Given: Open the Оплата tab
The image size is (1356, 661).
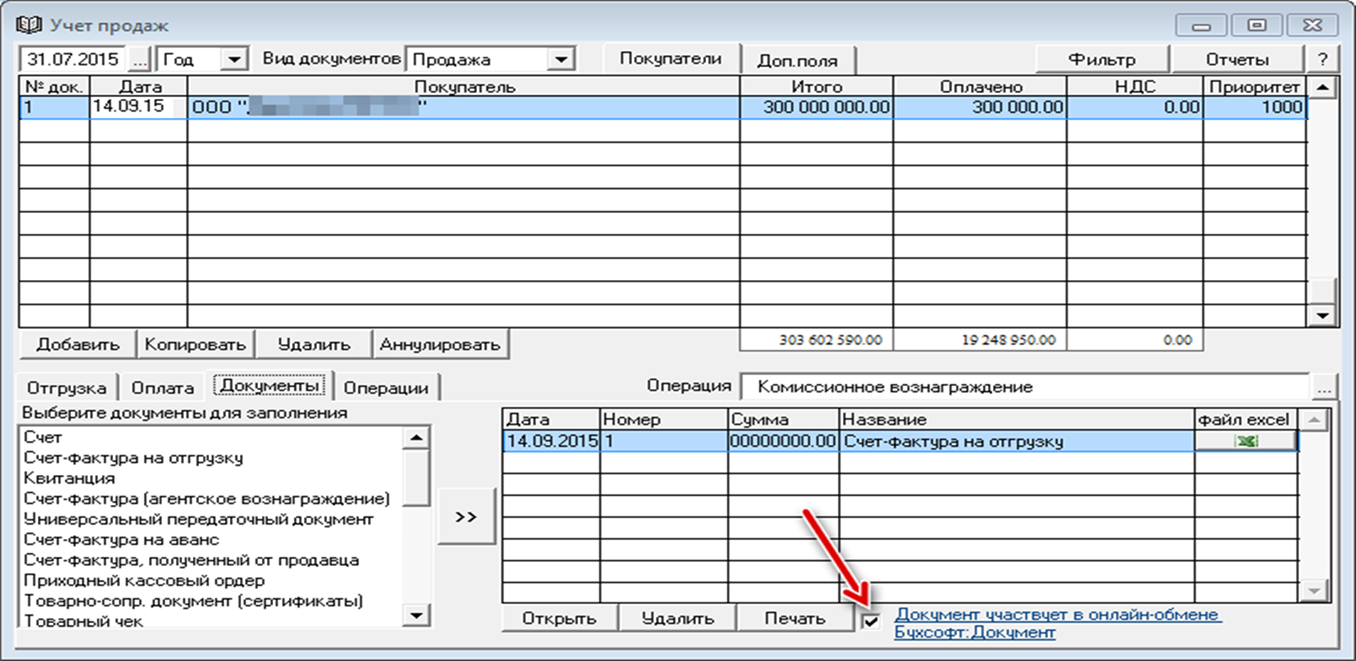Looking at the screenshot, I should click(162, 388).
